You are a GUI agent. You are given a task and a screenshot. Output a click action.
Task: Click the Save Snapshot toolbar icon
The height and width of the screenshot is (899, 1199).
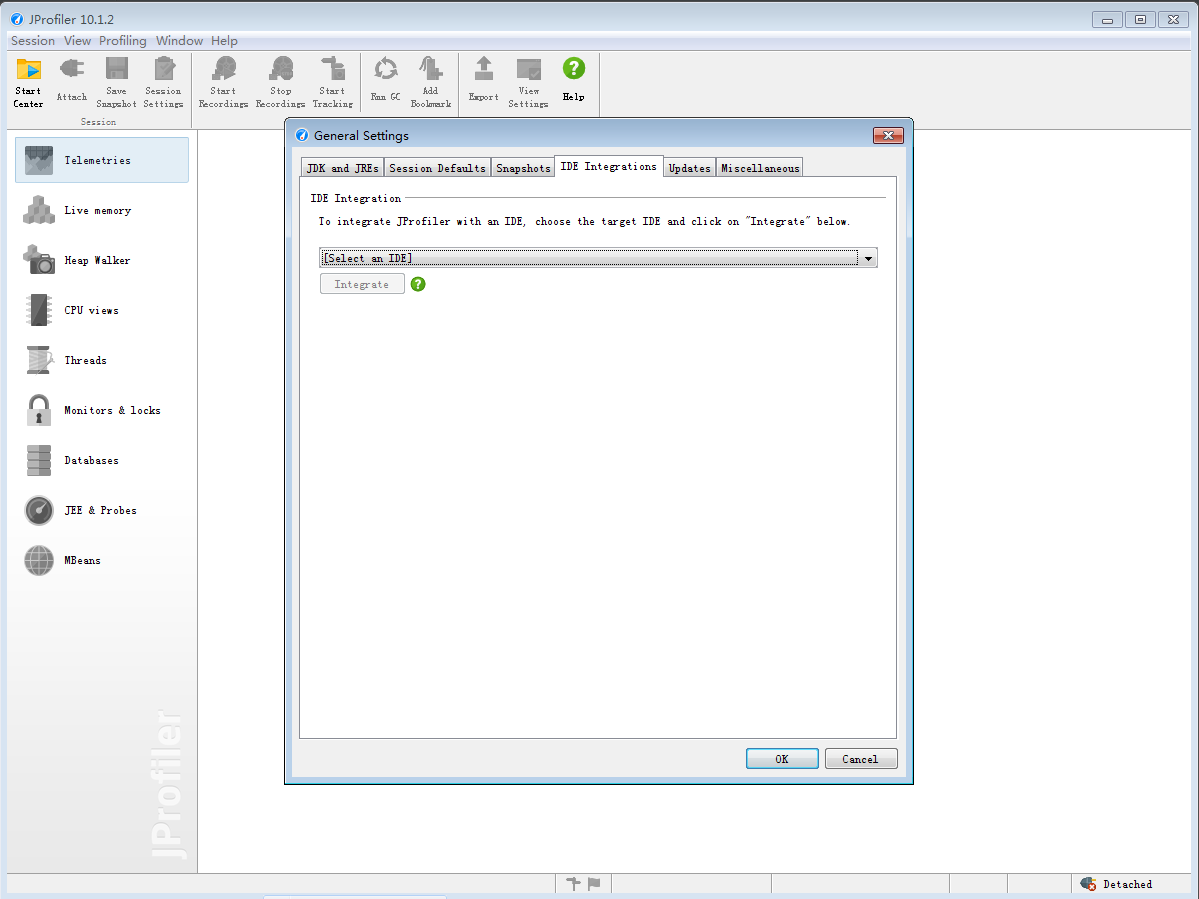(116, 83)
